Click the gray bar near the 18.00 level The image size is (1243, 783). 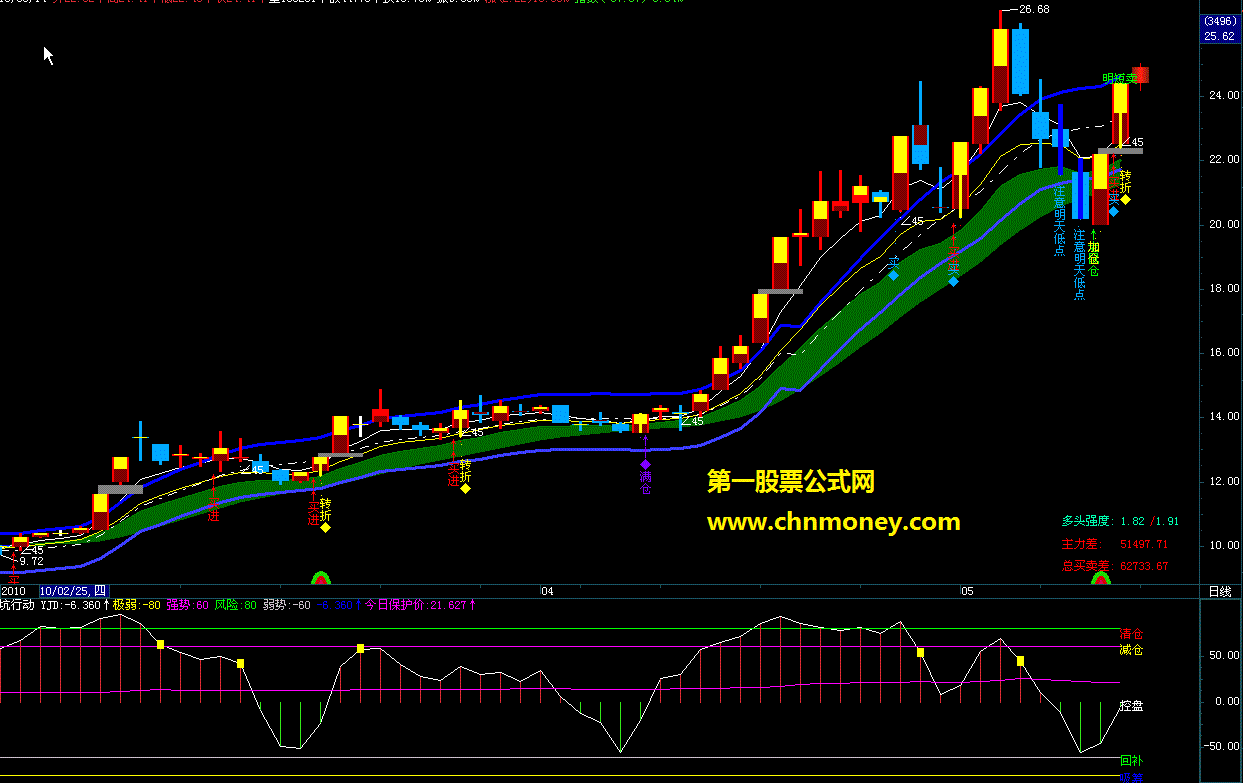click(780, 291)
